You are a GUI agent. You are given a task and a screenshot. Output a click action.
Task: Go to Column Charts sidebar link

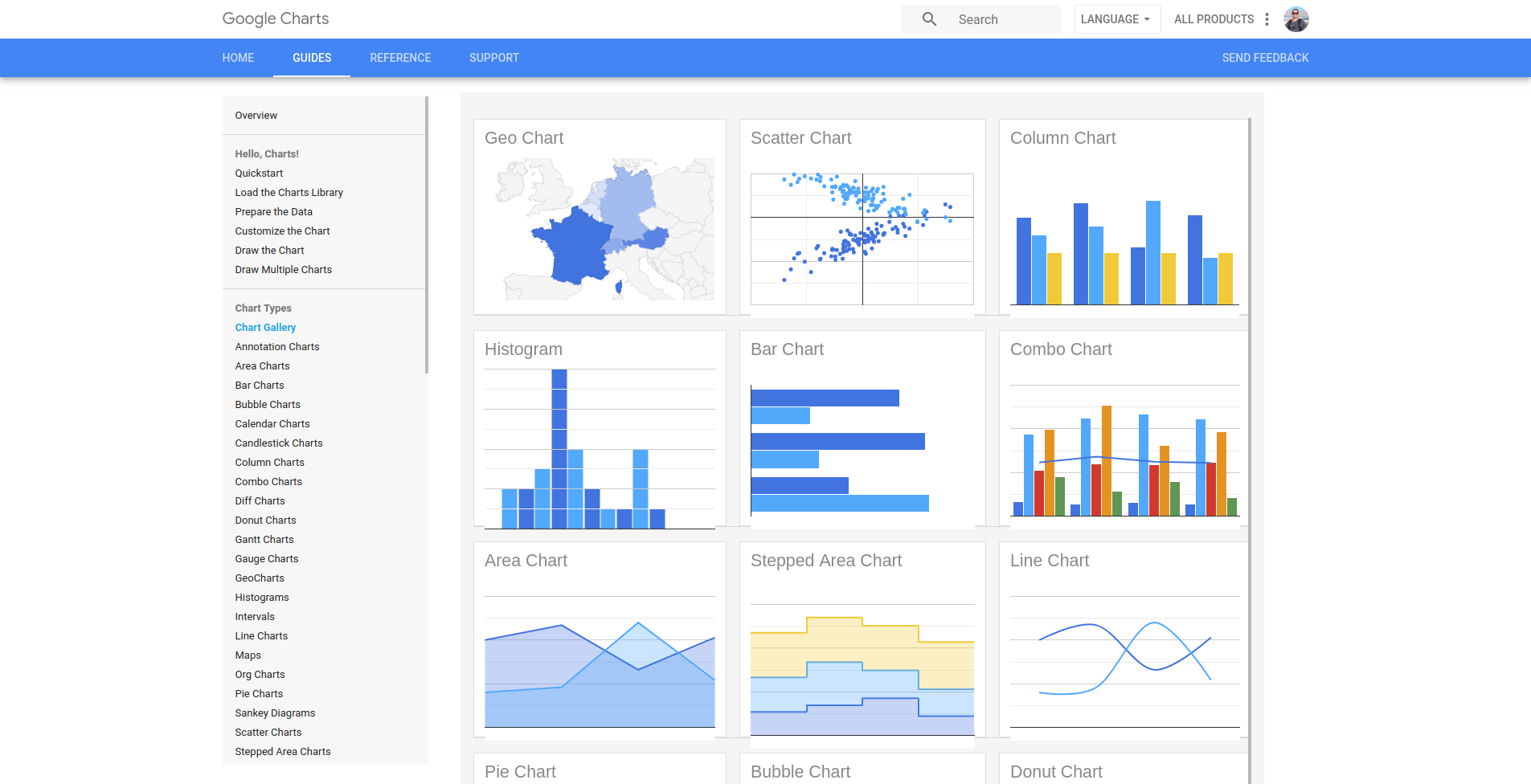click(269, 463)
